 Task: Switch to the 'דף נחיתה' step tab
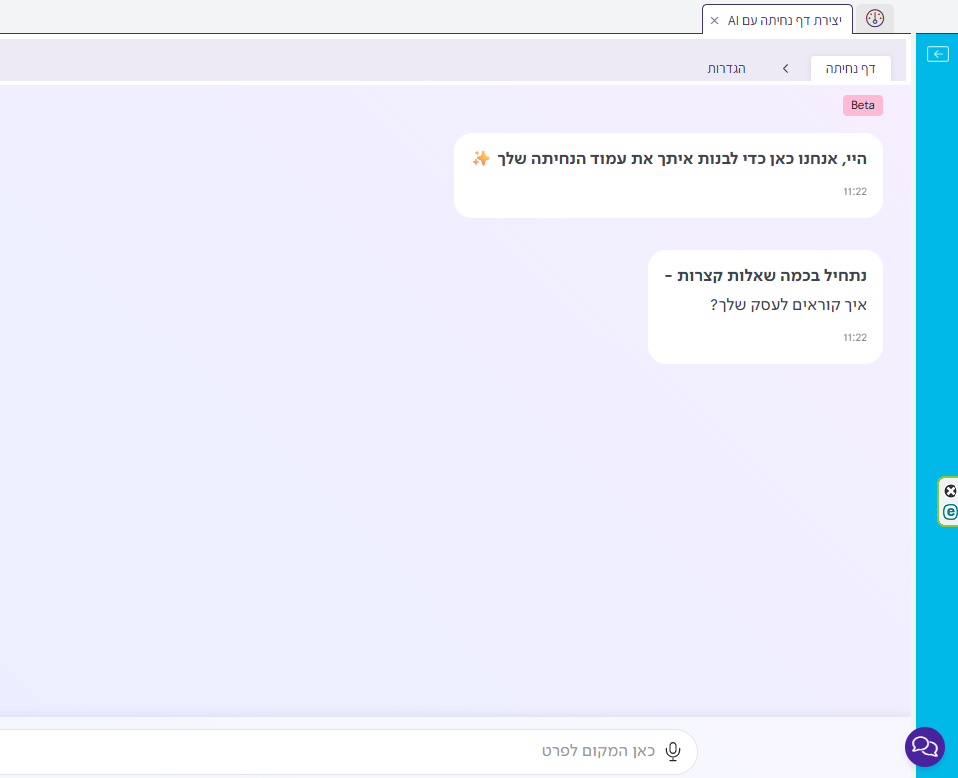point(850,68)
